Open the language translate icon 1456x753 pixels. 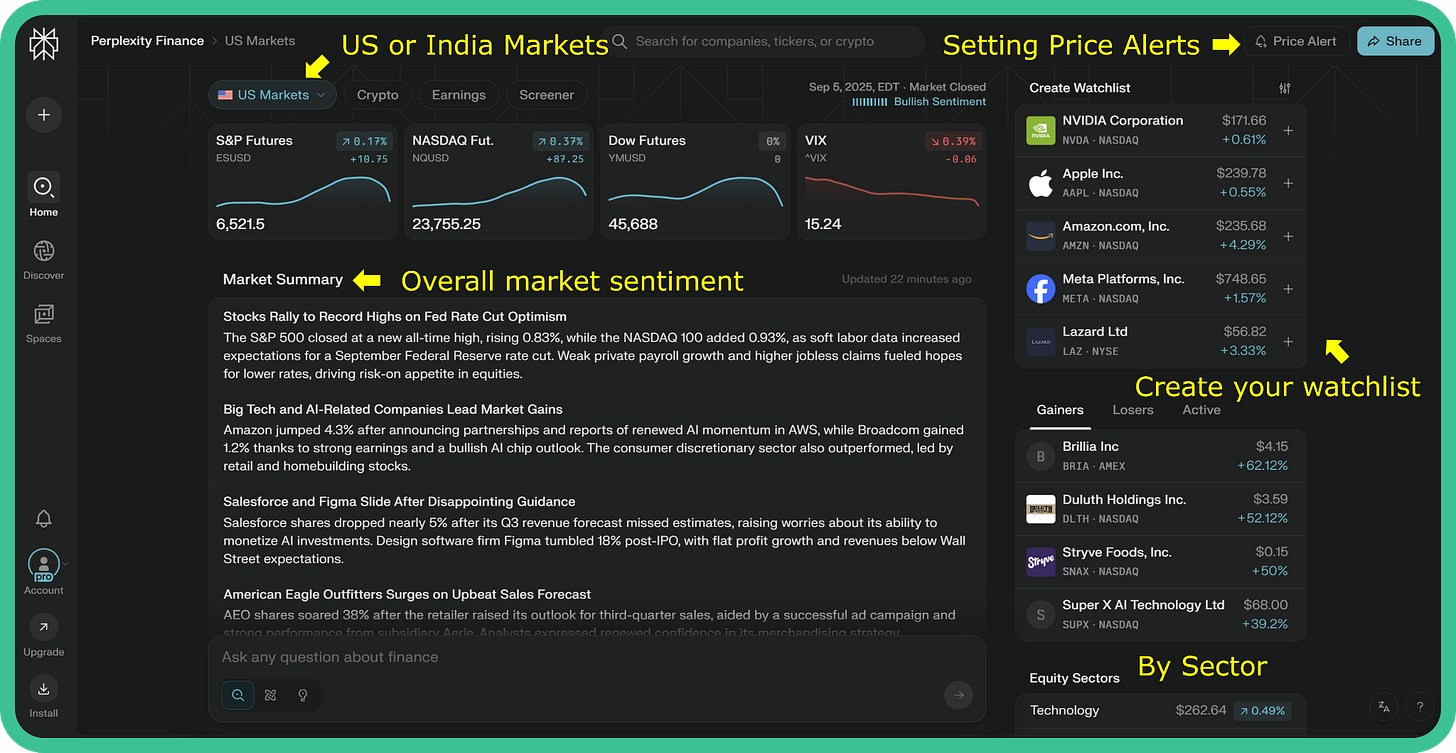click(x=1384, y=706)
